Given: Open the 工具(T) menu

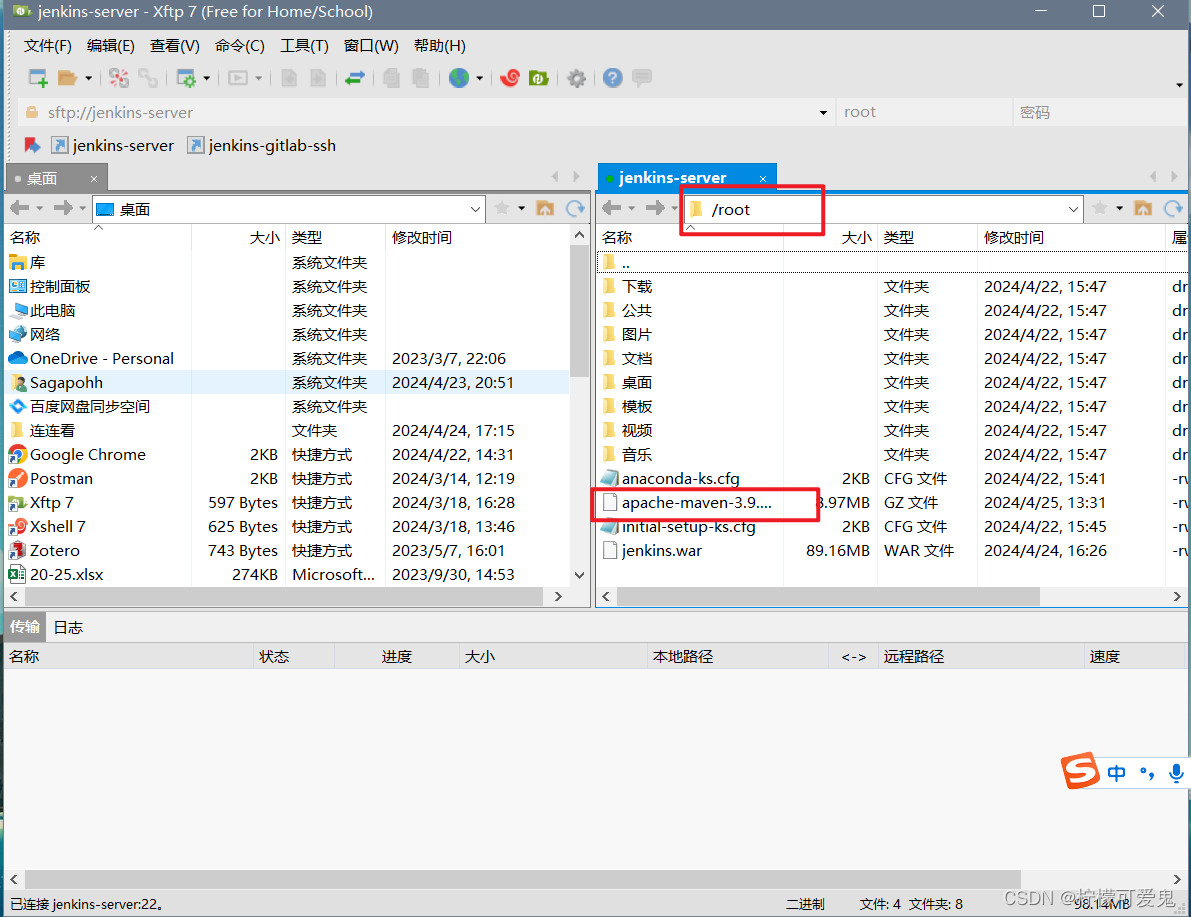Looking at the screenshot, I should click(305, 46).
